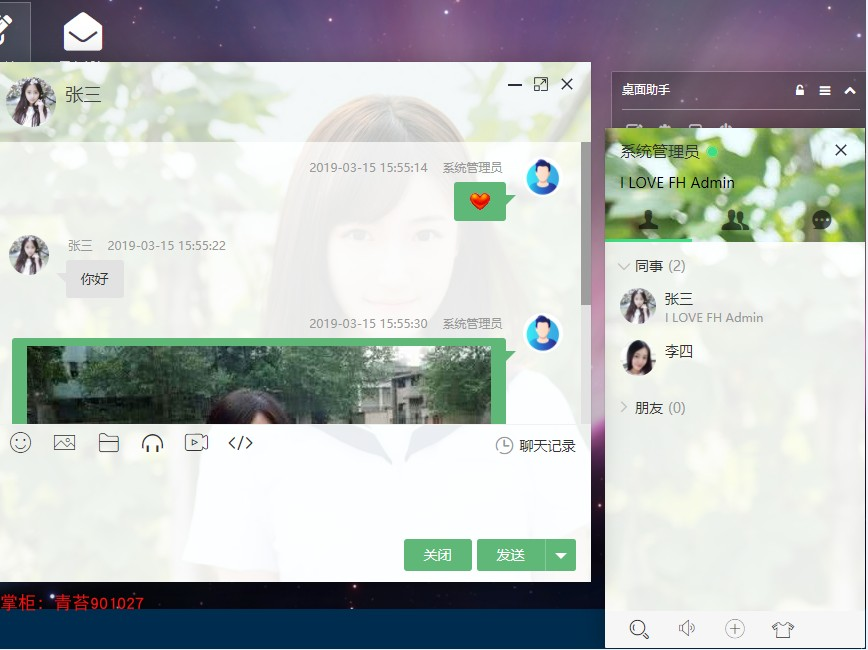Minimize the 张三 chat window
The image size is (868, 650).
tap(515, 85)
